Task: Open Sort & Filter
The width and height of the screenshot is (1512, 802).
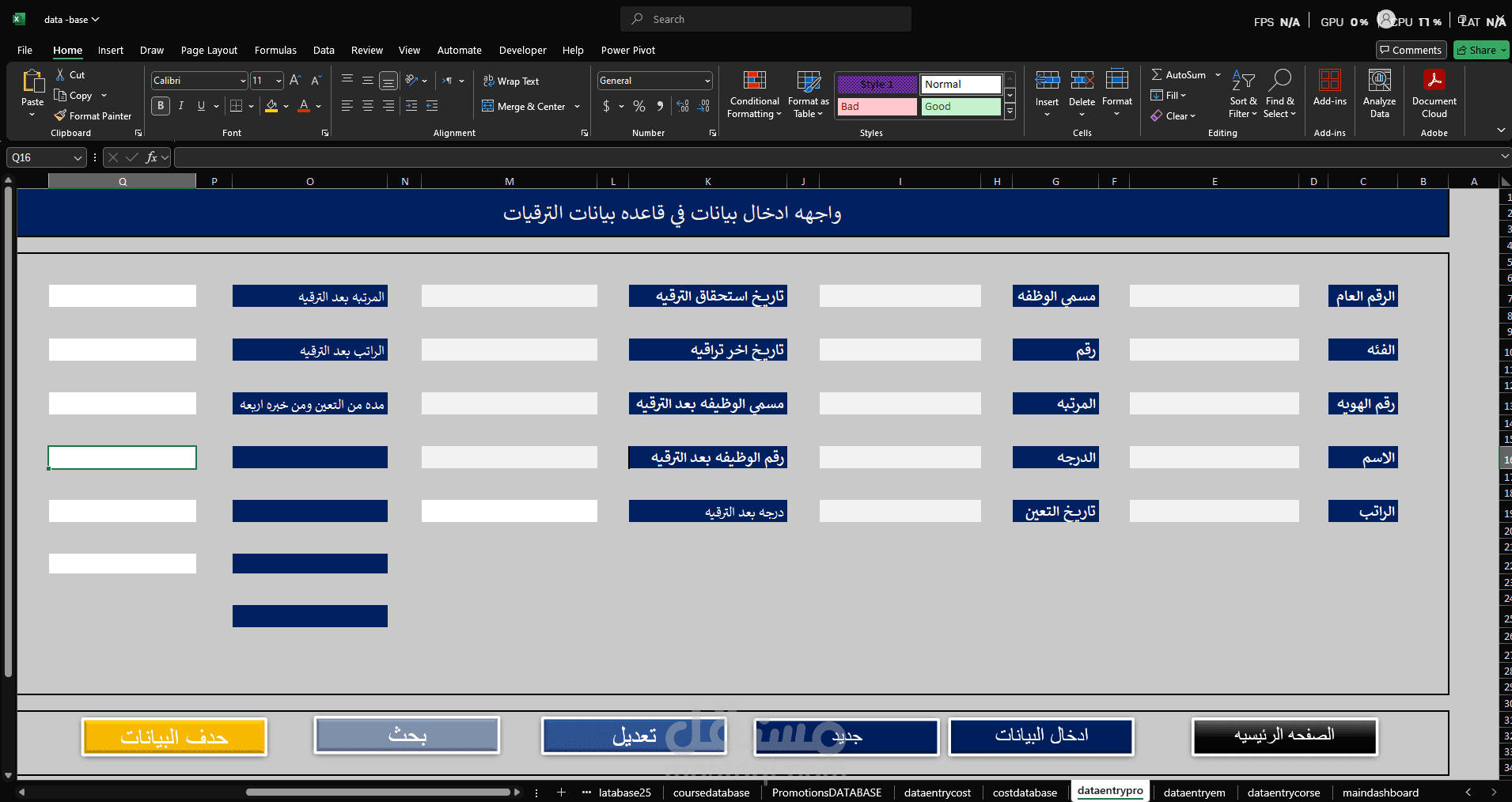Action: [1243, 95]
